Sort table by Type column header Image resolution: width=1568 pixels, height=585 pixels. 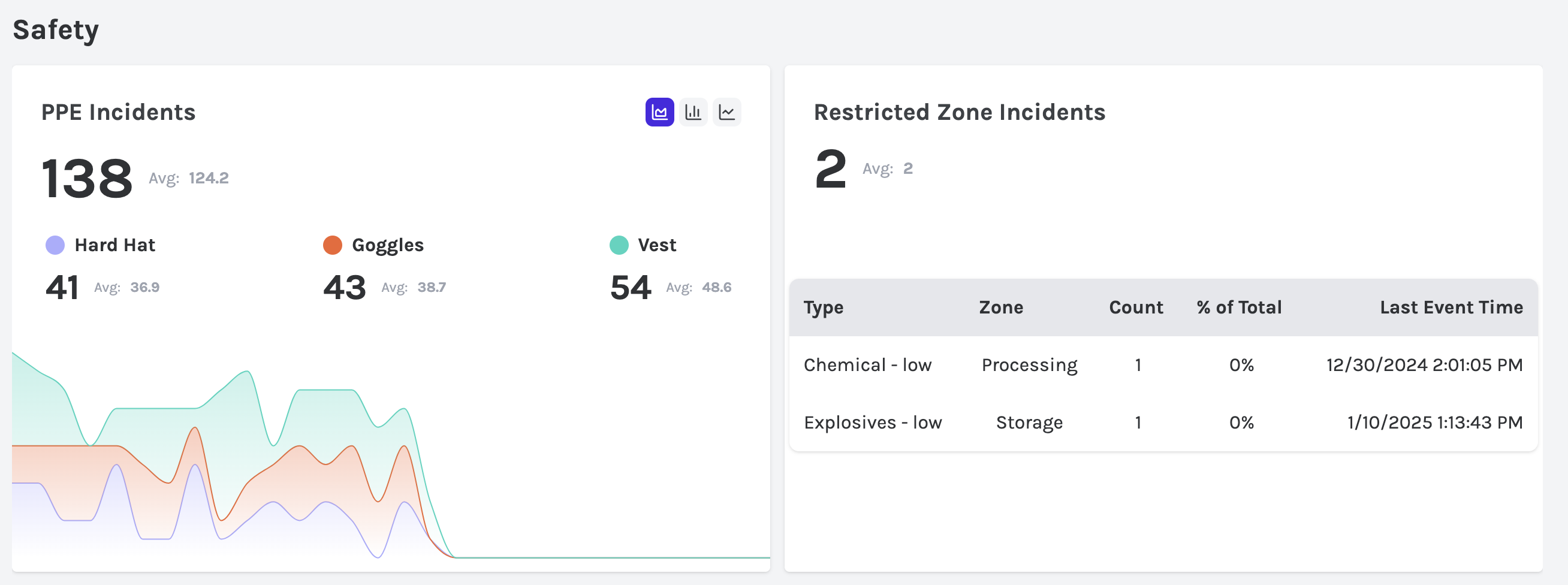(823, 307)
